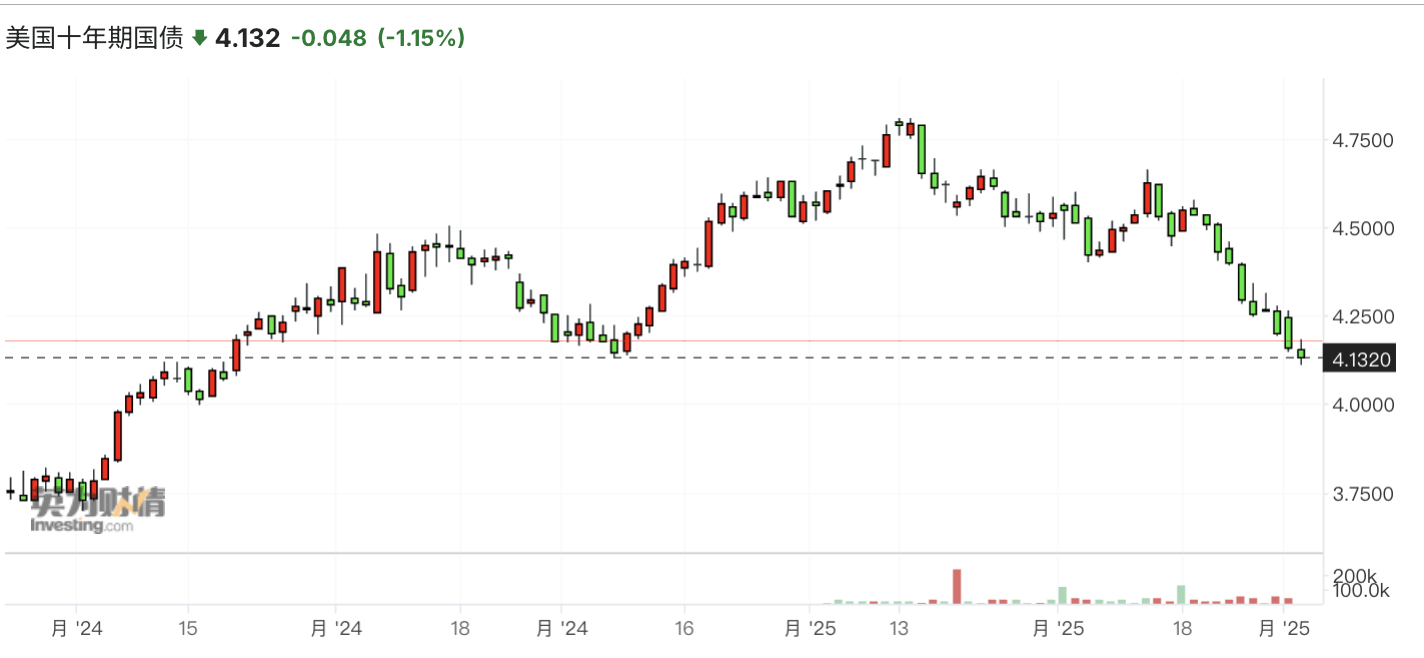
Task: Click the 4.2500 y-axis label
Action: click(x=1362, y=317)
